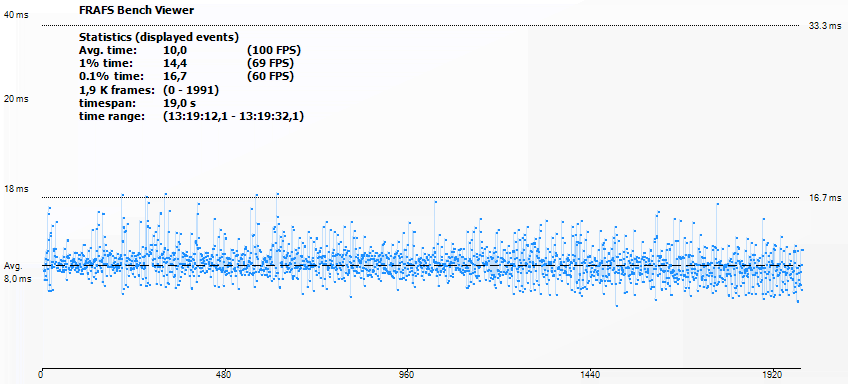848x384 pixels.
Task: Click the 'Avg. time:' label
Action: [108, 50]
